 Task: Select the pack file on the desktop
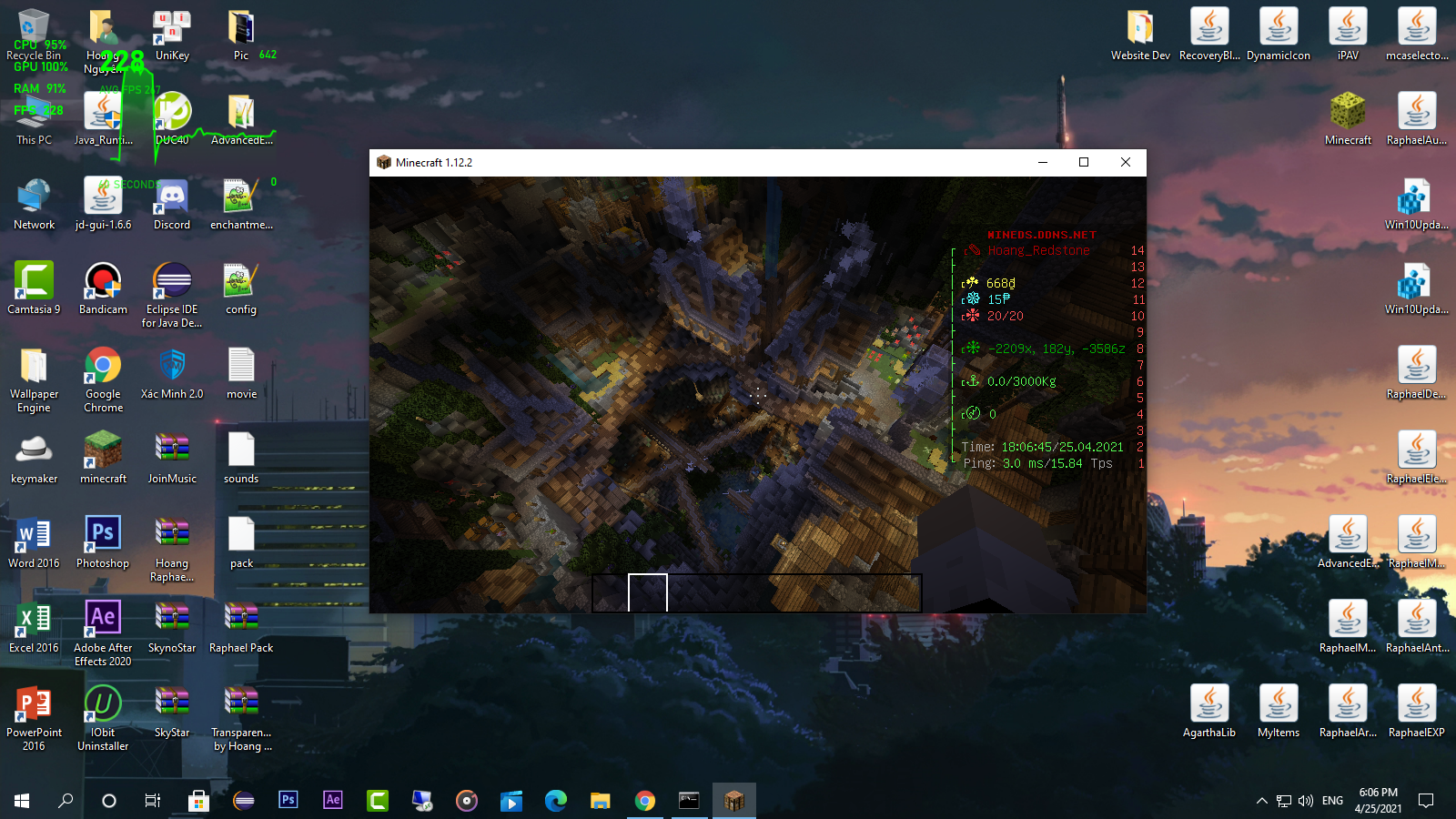pyautogui.click(x=241, y=543)
